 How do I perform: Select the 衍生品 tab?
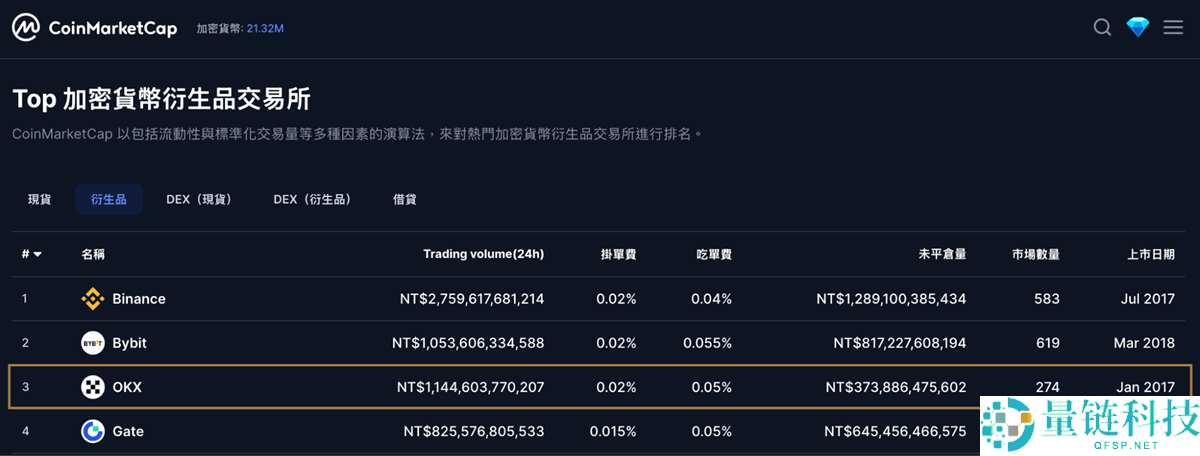(109, 199)
